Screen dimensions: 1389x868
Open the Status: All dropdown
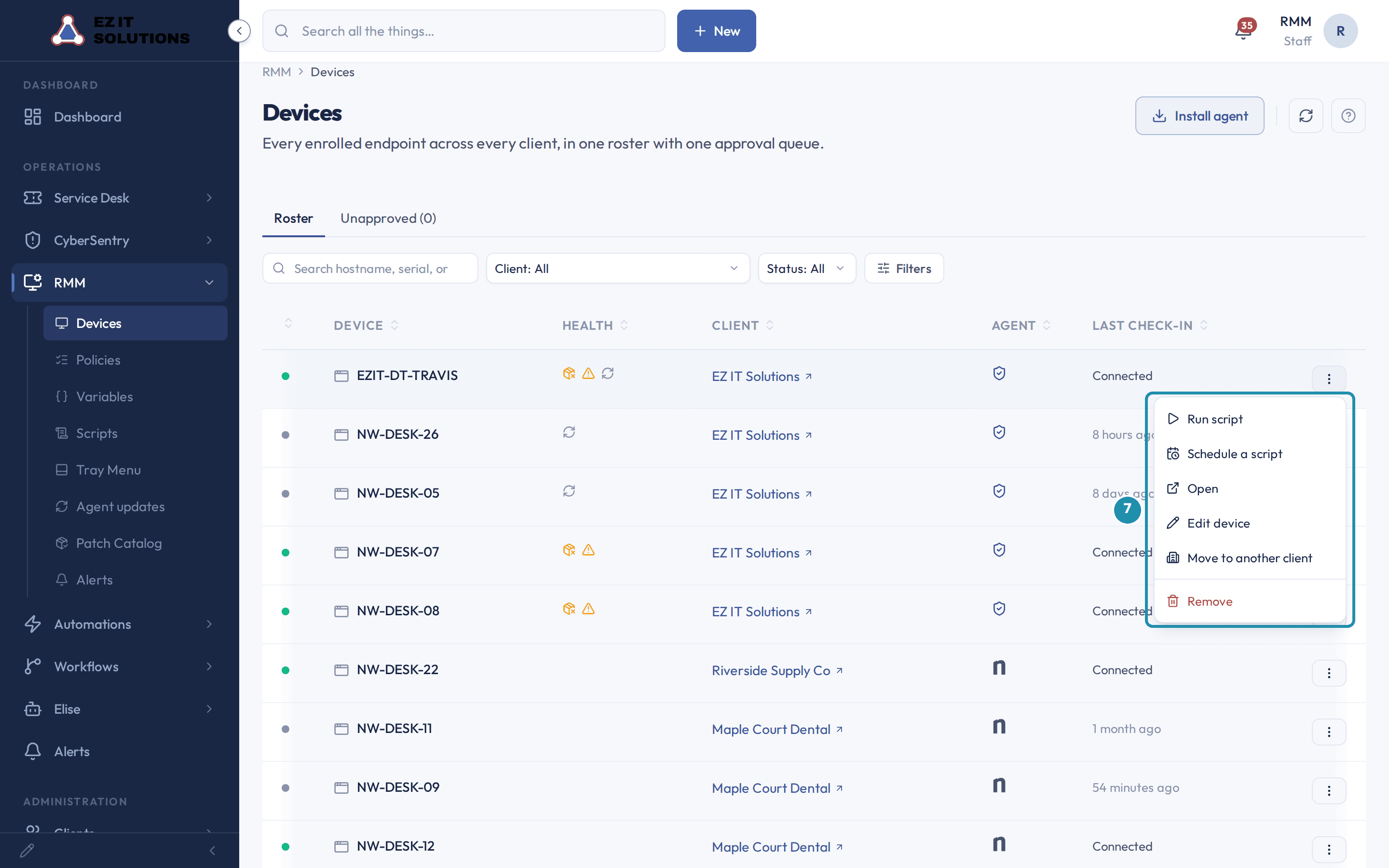807,269
